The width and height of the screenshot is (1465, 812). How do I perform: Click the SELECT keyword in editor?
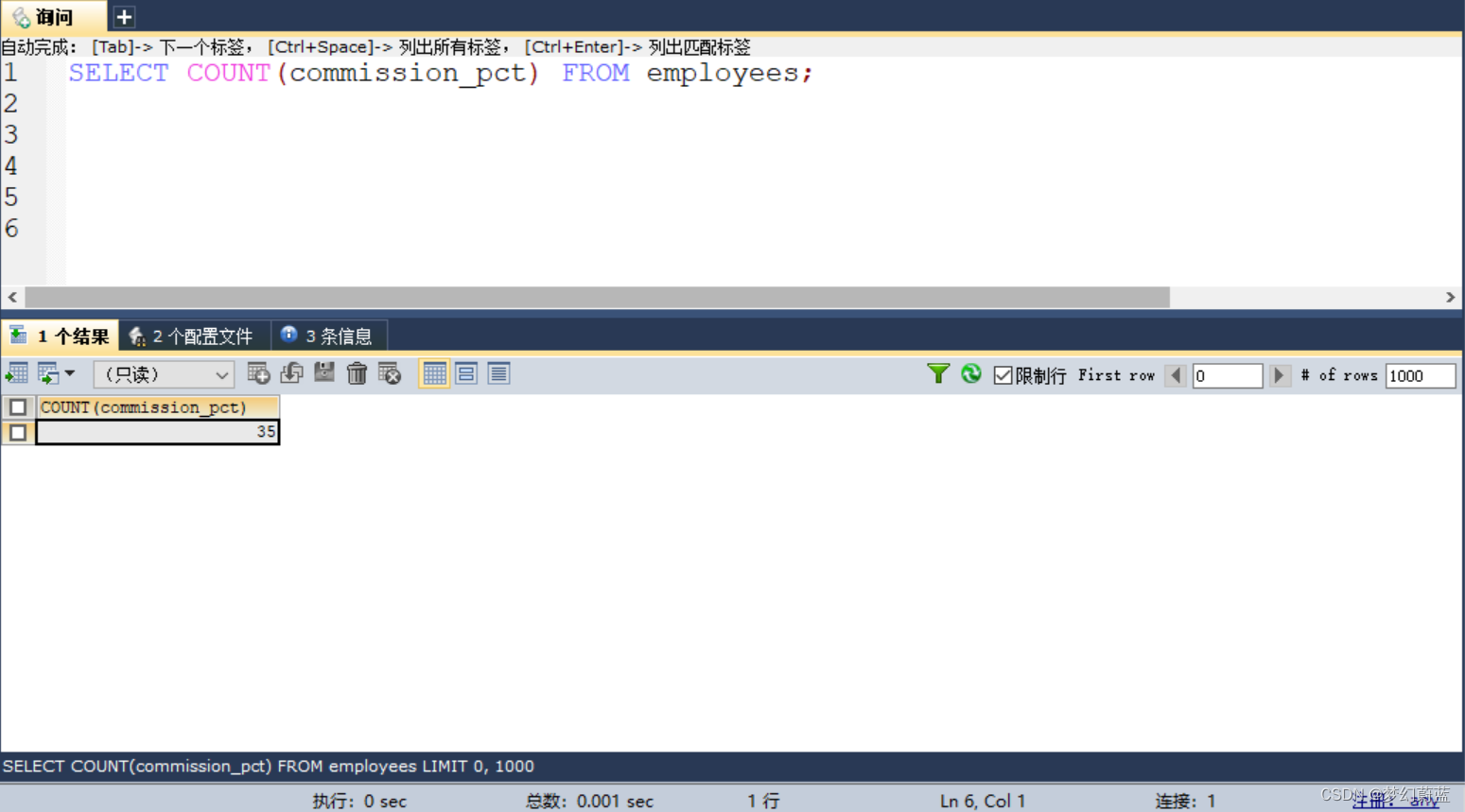click(118, 73)
